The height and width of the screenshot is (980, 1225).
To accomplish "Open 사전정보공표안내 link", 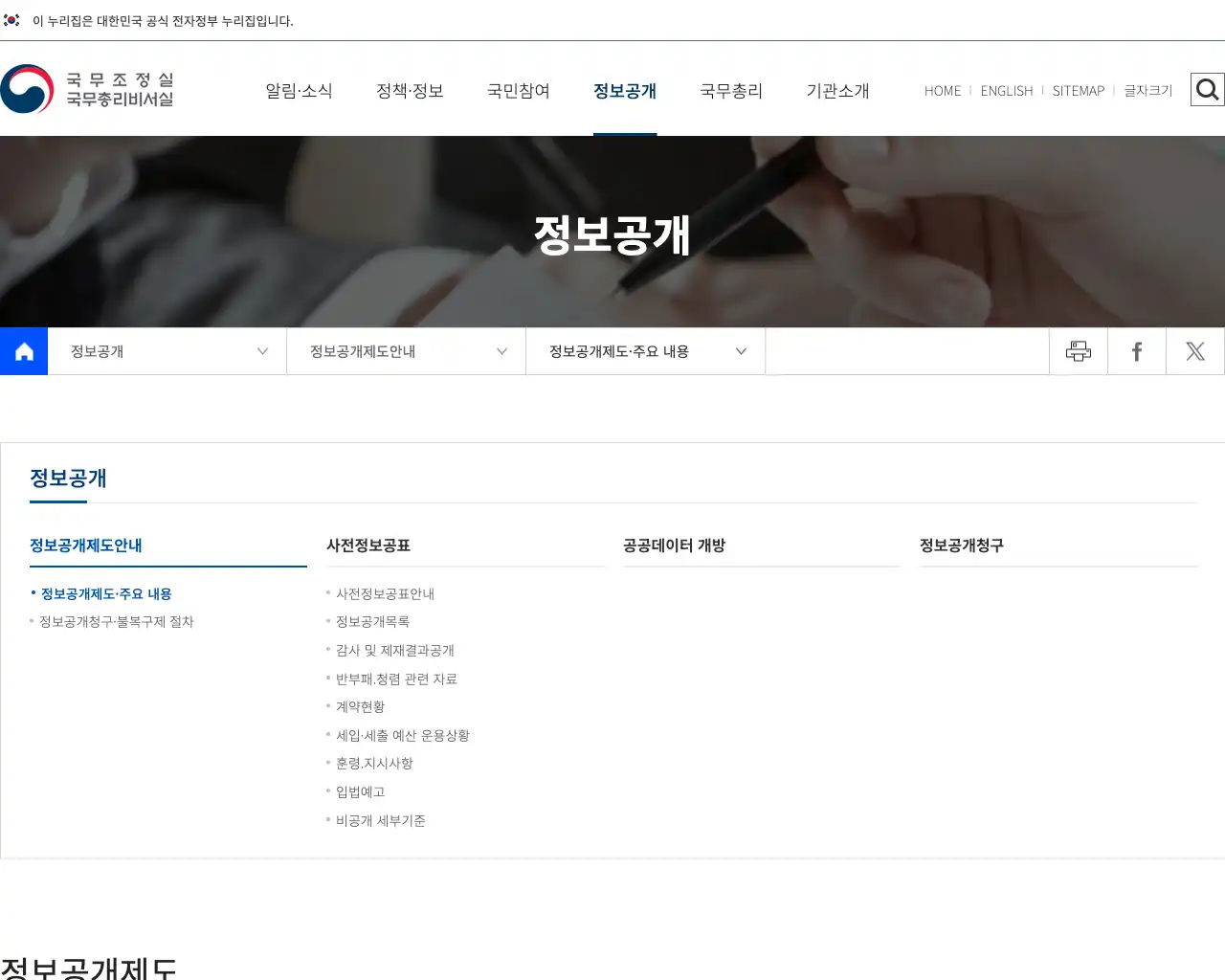I will [x=385, y=594].
